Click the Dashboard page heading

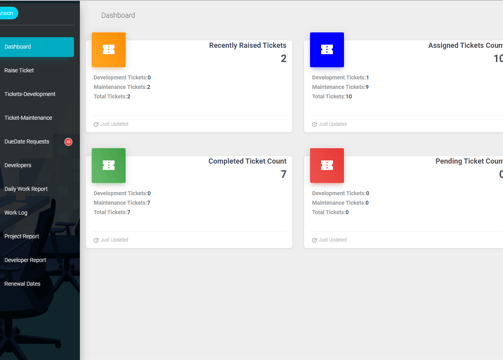pos(118,15)
